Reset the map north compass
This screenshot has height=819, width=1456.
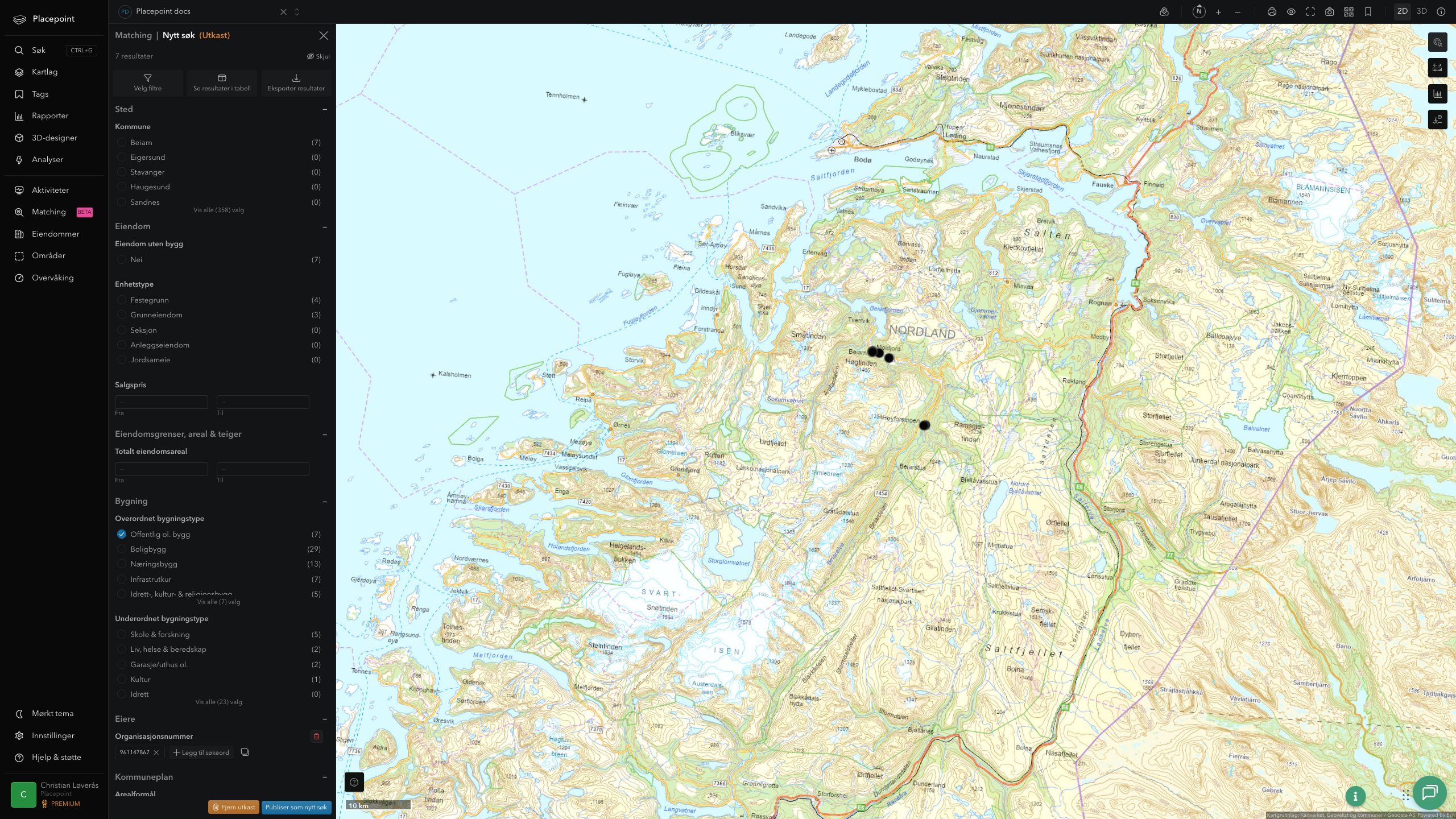pos(1199,11)
